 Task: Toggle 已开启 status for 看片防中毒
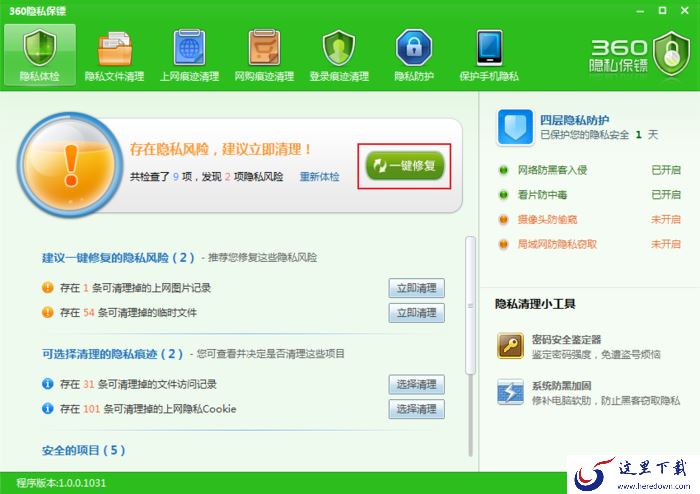click(x=666, y=195)
